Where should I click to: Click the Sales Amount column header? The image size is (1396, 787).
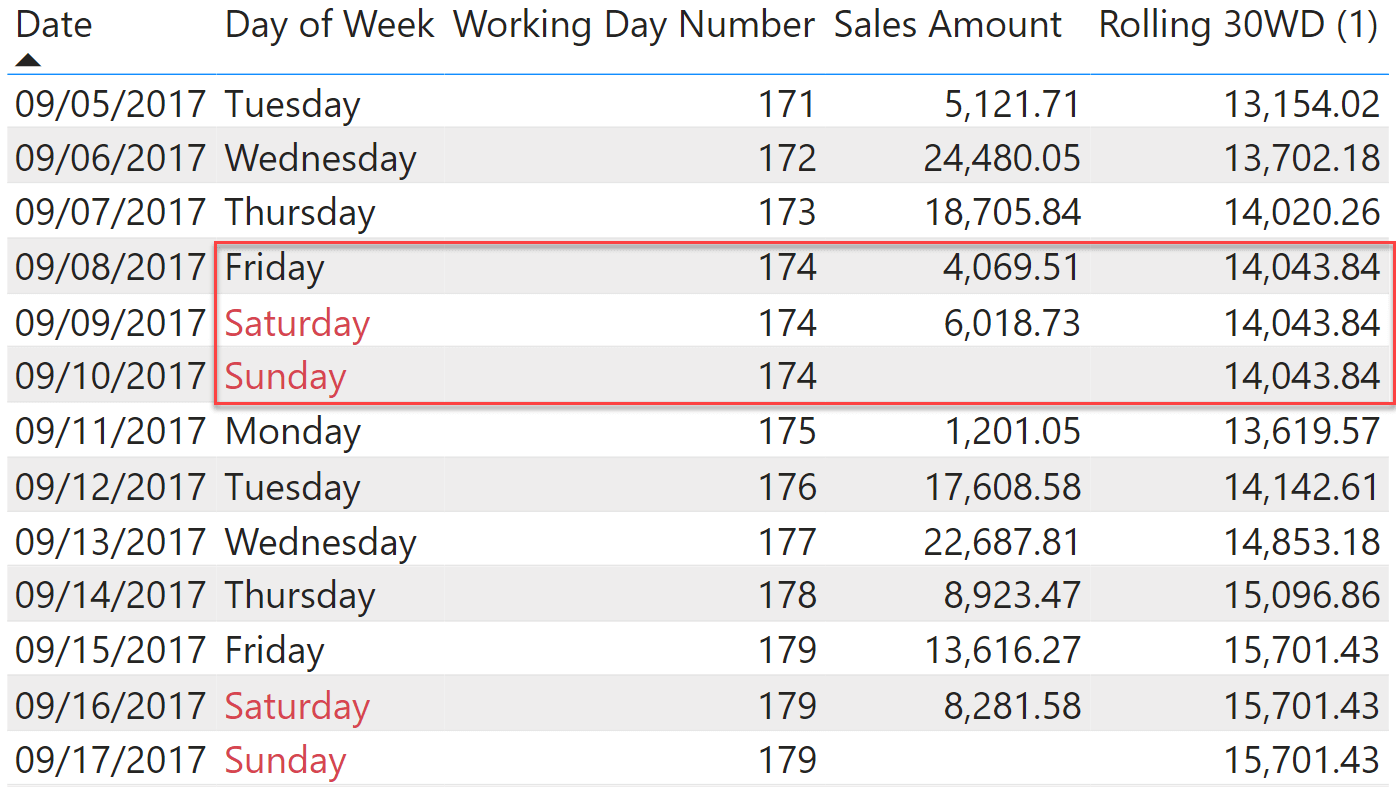947,25
